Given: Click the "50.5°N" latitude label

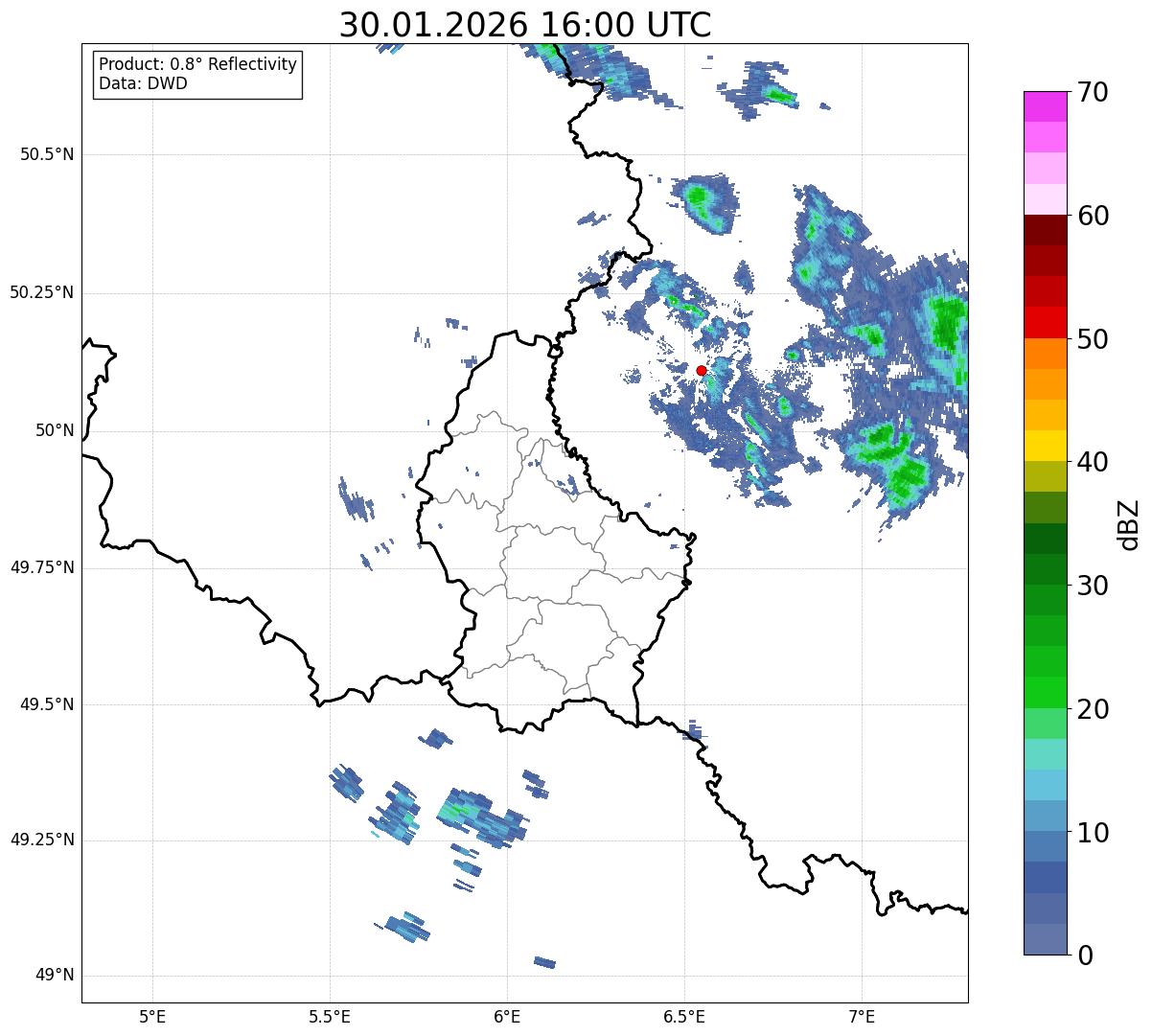Looking at the screenshot, I should pos(47,154).
